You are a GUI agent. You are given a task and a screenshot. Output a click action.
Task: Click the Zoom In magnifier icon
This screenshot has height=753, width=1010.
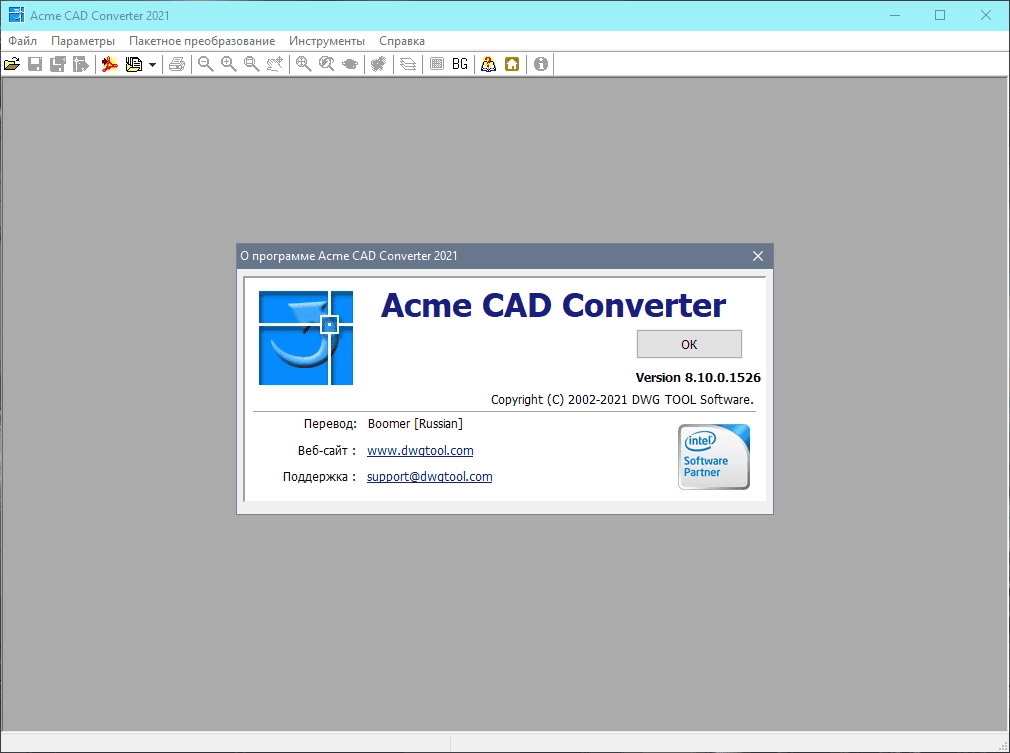click(229, 64)
